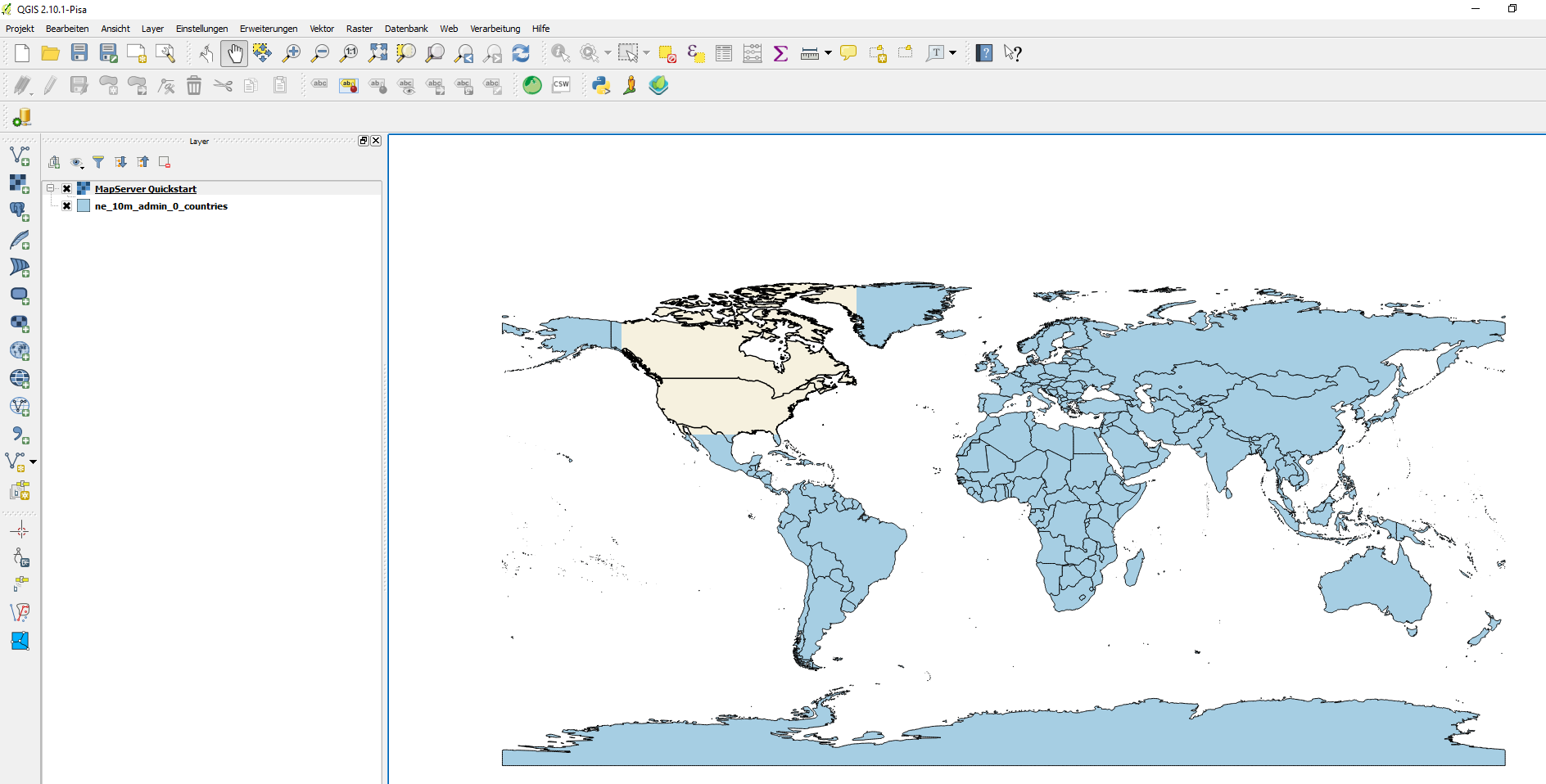Open select features tool dropdown arrow
The height and width of the screenshot is (784, 1546).
coord(647,53)
